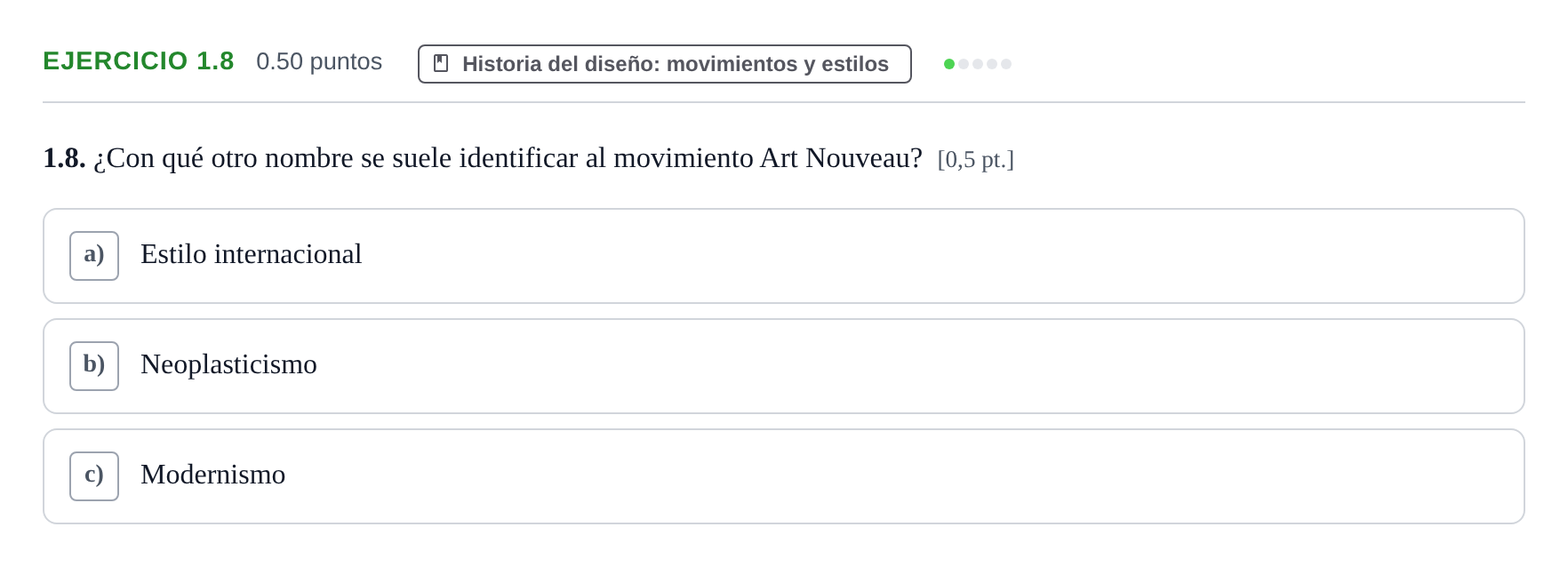The width and height of the screenshot is (1568, 567).
Task: Select answer letter box b)
Action: [x=94, y=366]
